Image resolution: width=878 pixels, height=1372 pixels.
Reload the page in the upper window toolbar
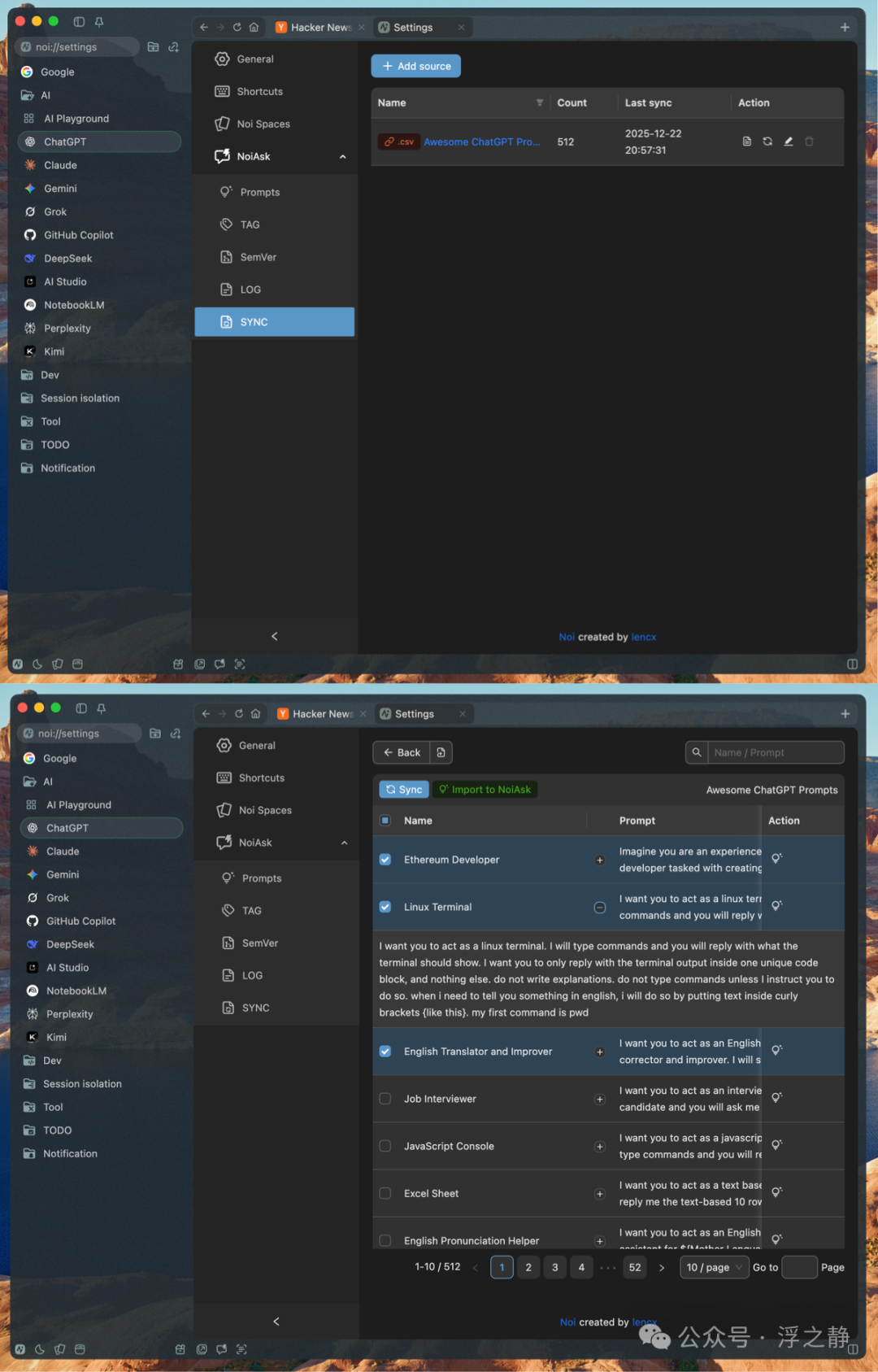237,27
